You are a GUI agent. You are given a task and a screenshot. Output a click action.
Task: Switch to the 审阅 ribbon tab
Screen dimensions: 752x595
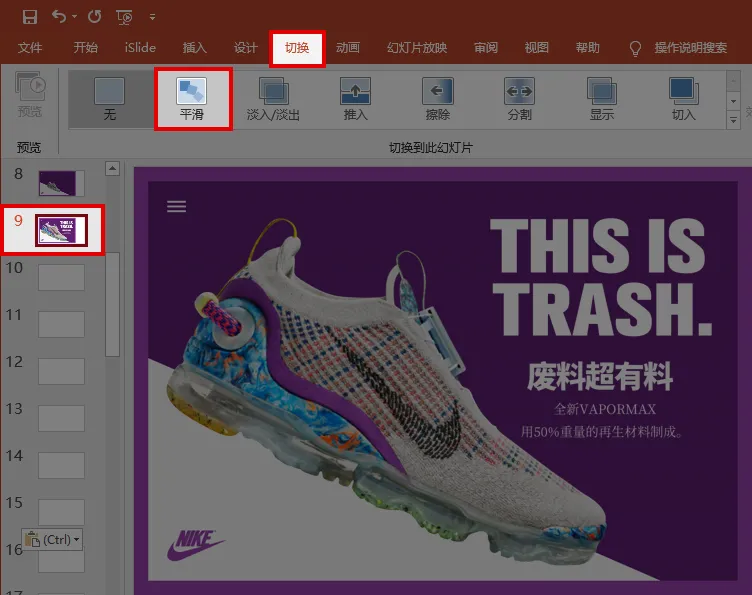[486, 47]
